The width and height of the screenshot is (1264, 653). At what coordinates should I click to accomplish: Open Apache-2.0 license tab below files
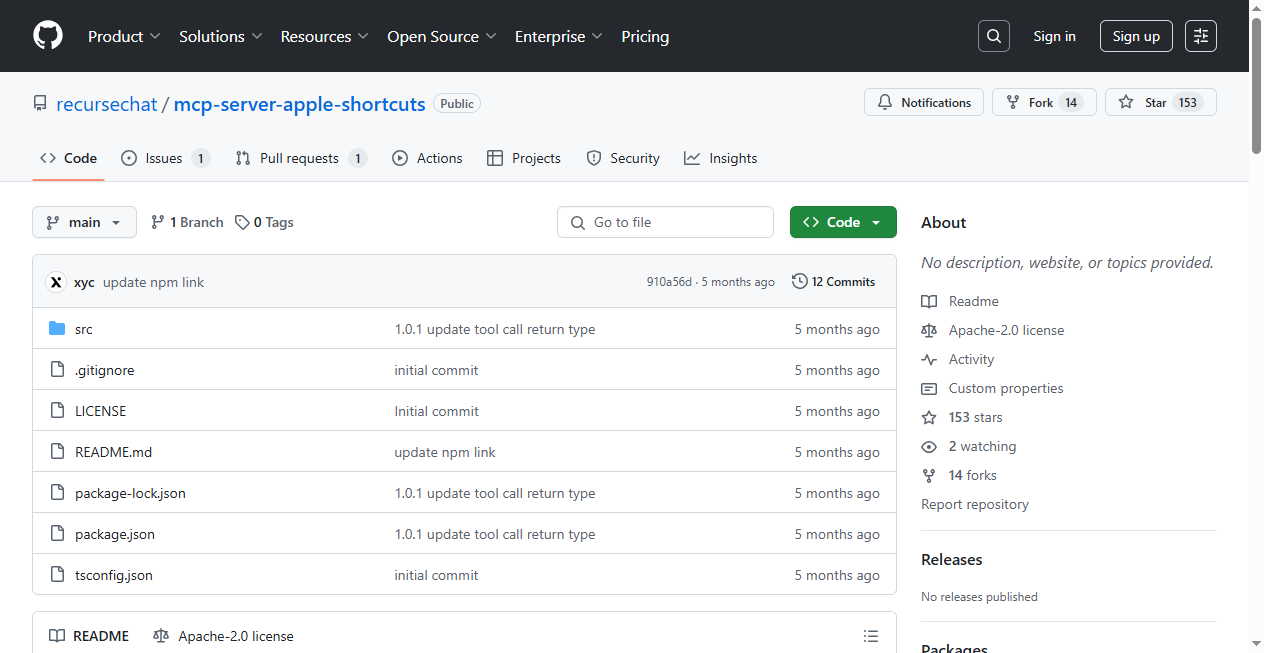point(224,636)
